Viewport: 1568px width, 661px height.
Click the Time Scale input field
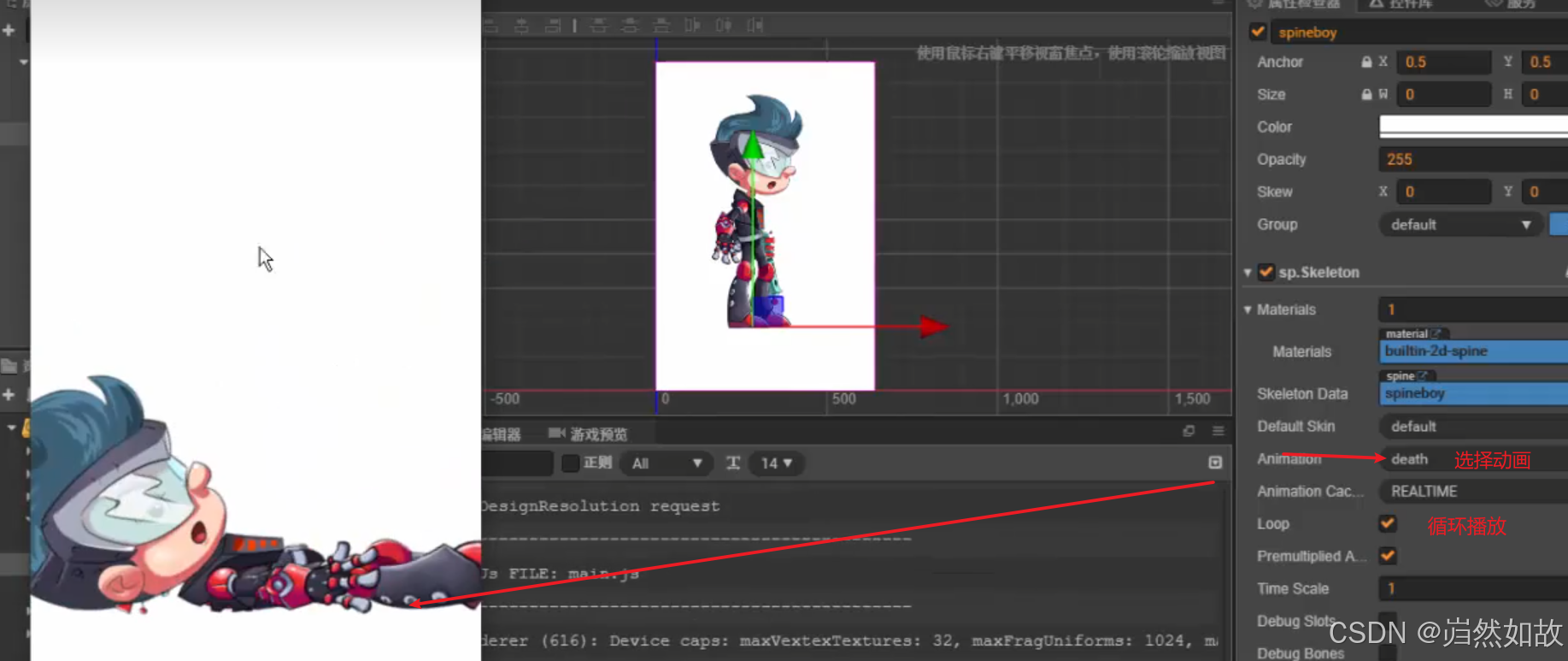(x=1473, y=588)
